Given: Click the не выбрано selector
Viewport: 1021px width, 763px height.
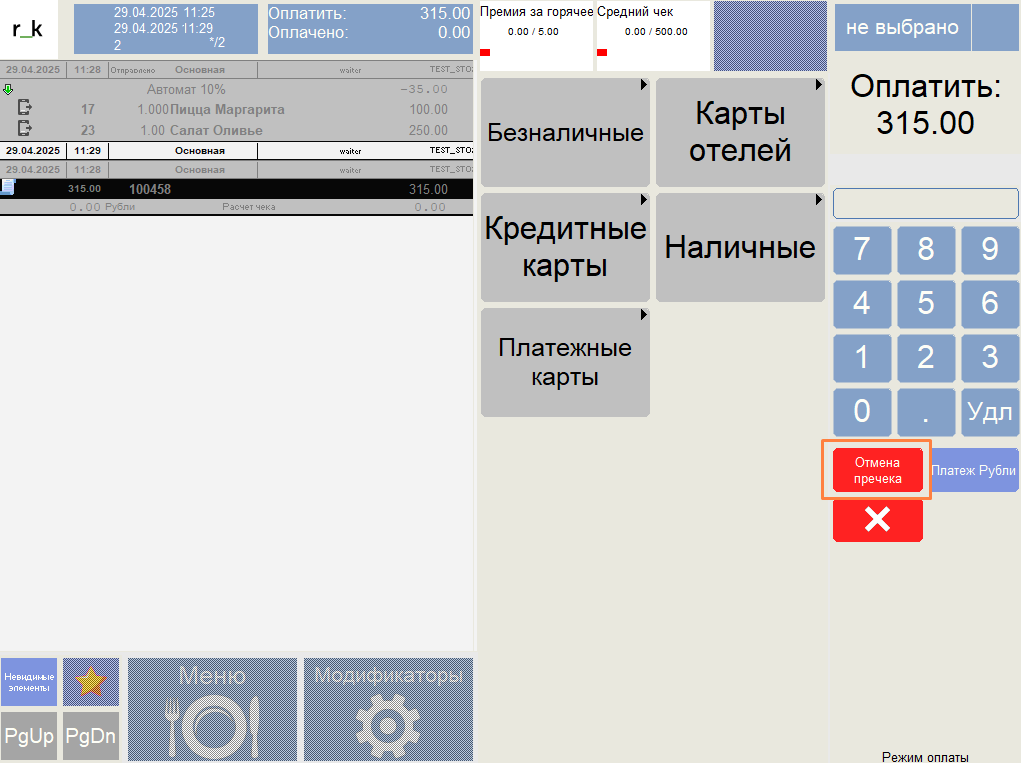Looking at the screenshot, I should pyautogui.click(x=902, y=27).
